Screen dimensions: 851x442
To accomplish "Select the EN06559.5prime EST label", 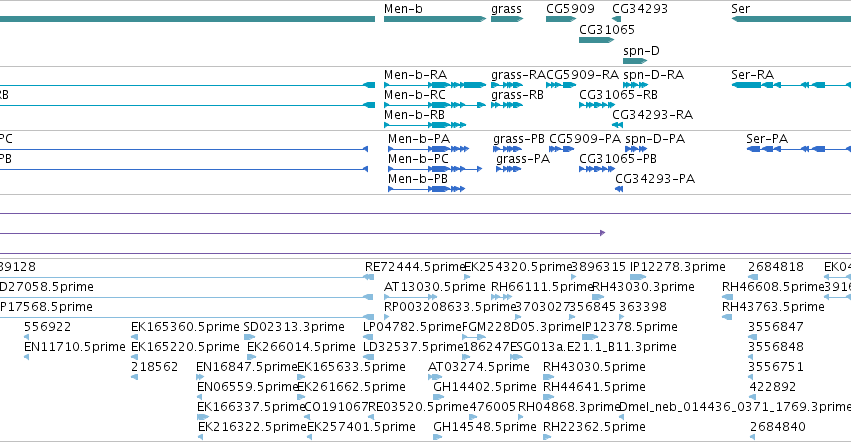I will 248,387.
